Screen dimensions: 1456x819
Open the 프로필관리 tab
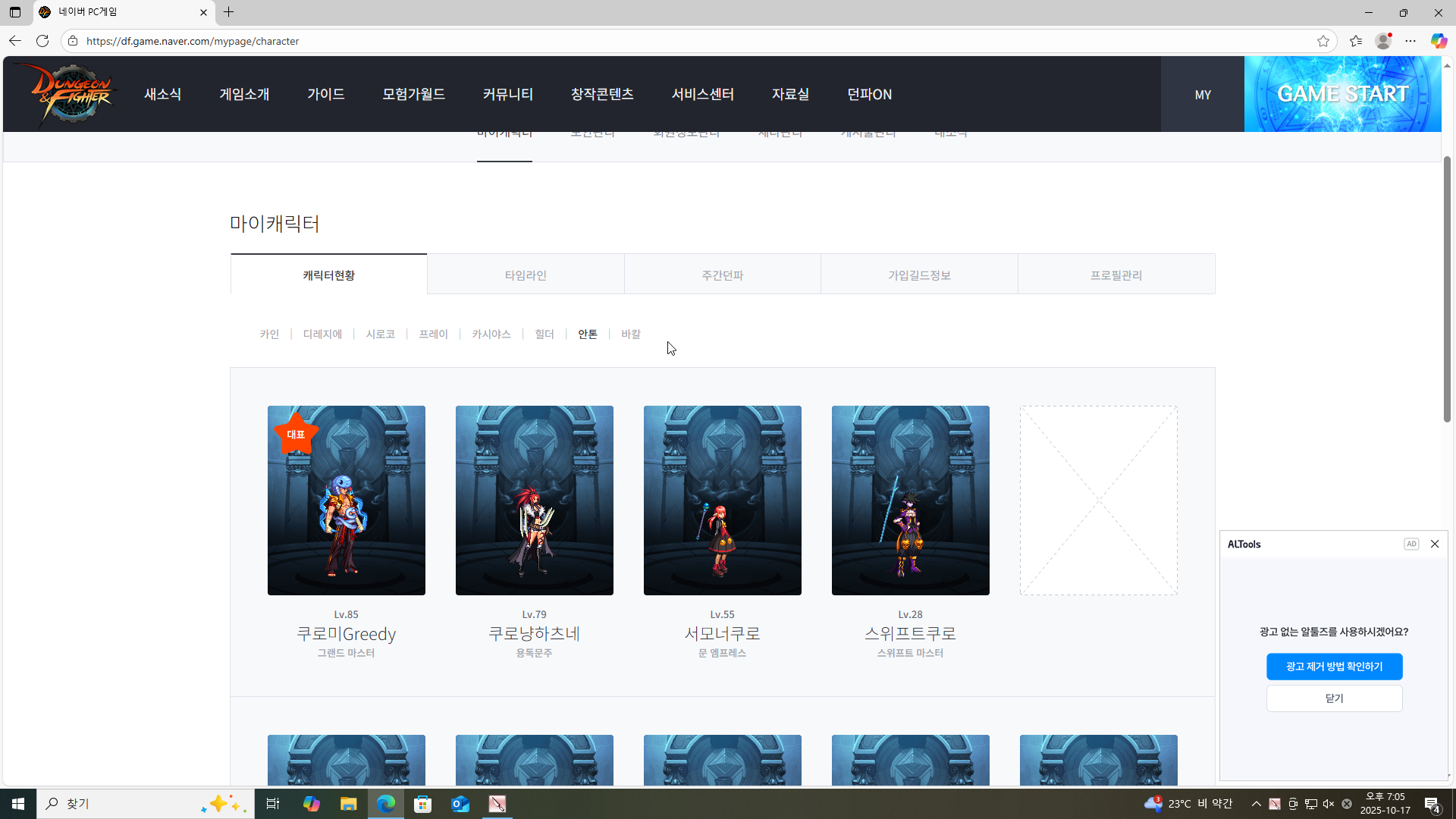(1116, 275)
